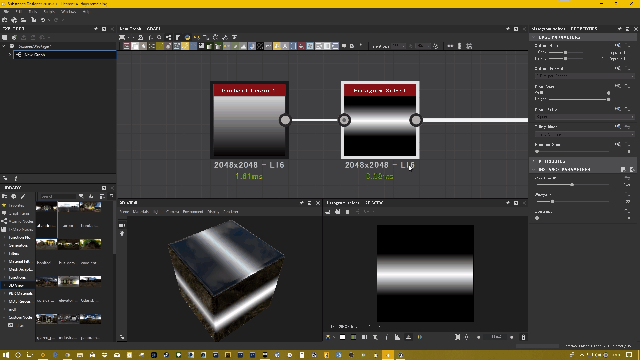Select the 3D View category in Library

pos(16,285)
